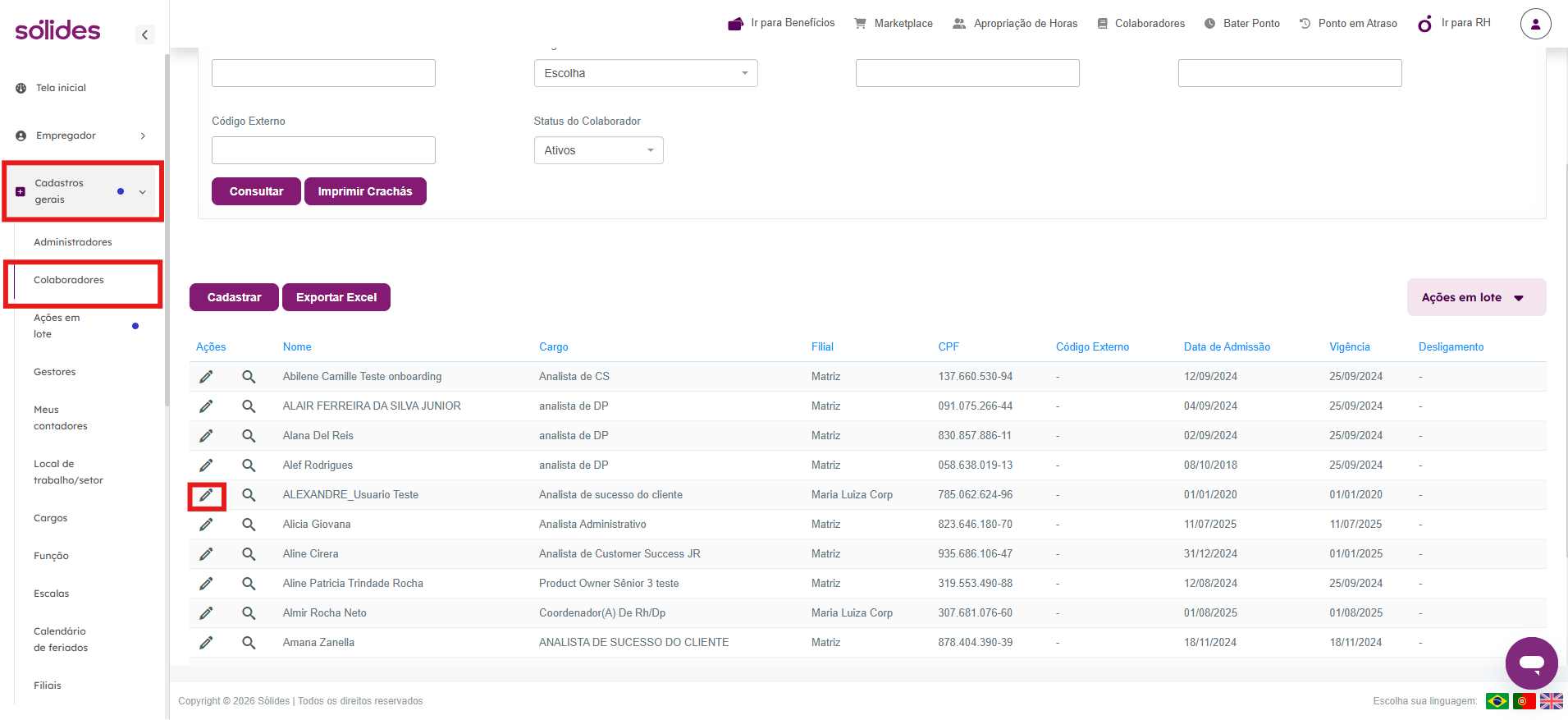
Task: Collapse the sidebar with arrow button
Action: [144, 34]
